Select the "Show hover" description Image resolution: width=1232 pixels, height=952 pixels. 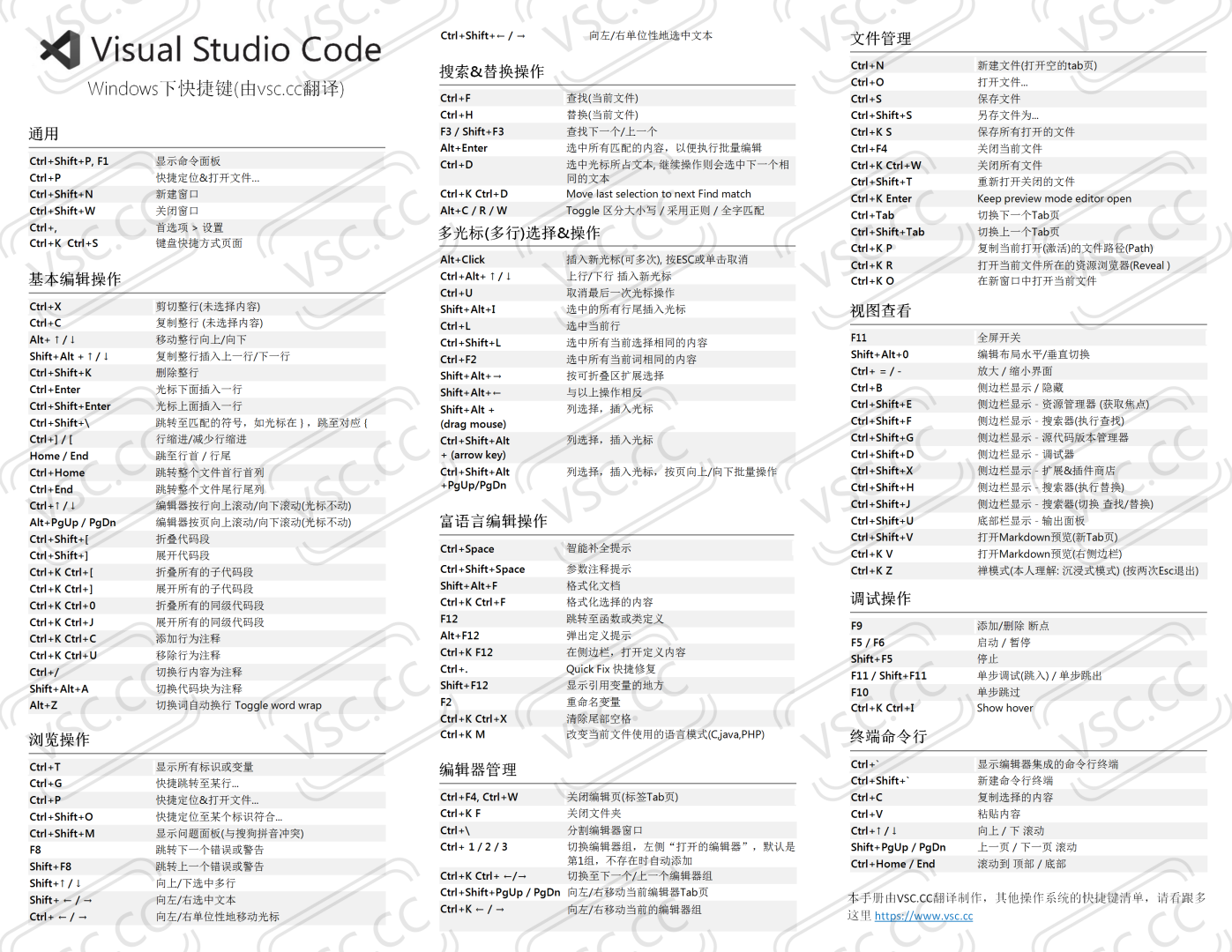1005,708
